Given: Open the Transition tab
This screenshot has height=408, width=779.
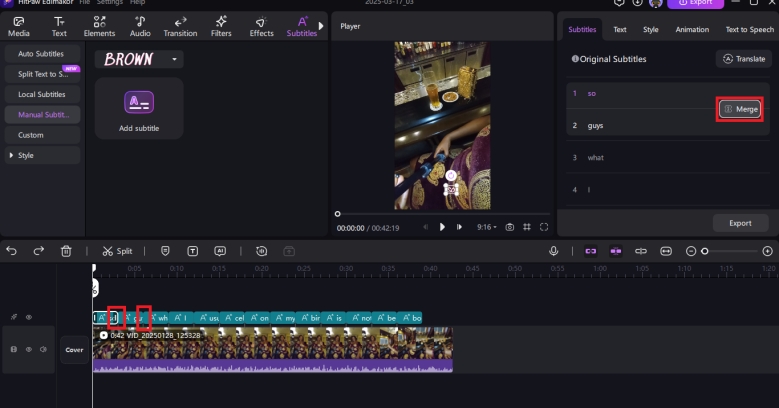Looking at the screenshot, I should tap(180, 26).
